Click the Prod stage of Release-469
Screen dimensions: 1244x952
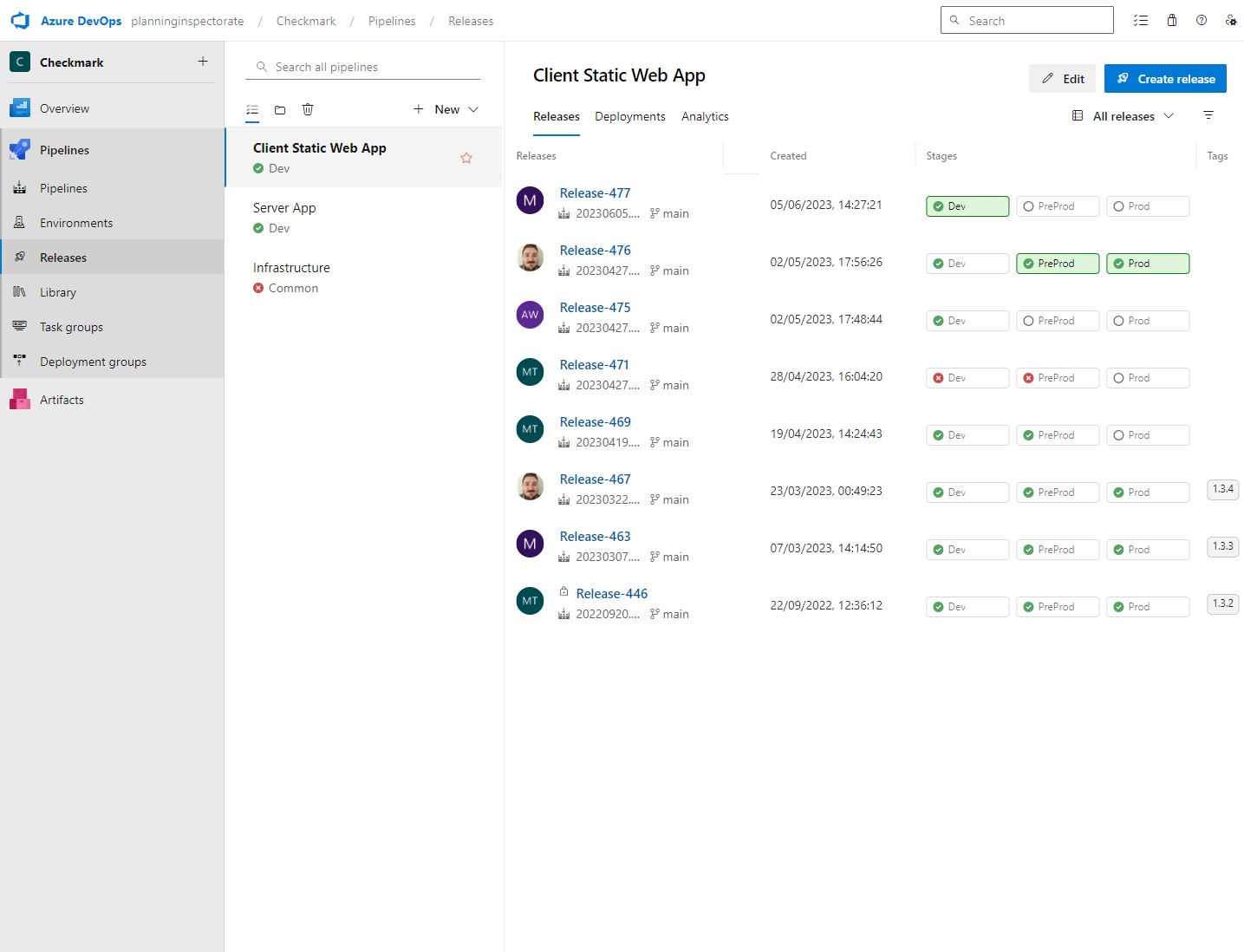[x=1148, y=435]
